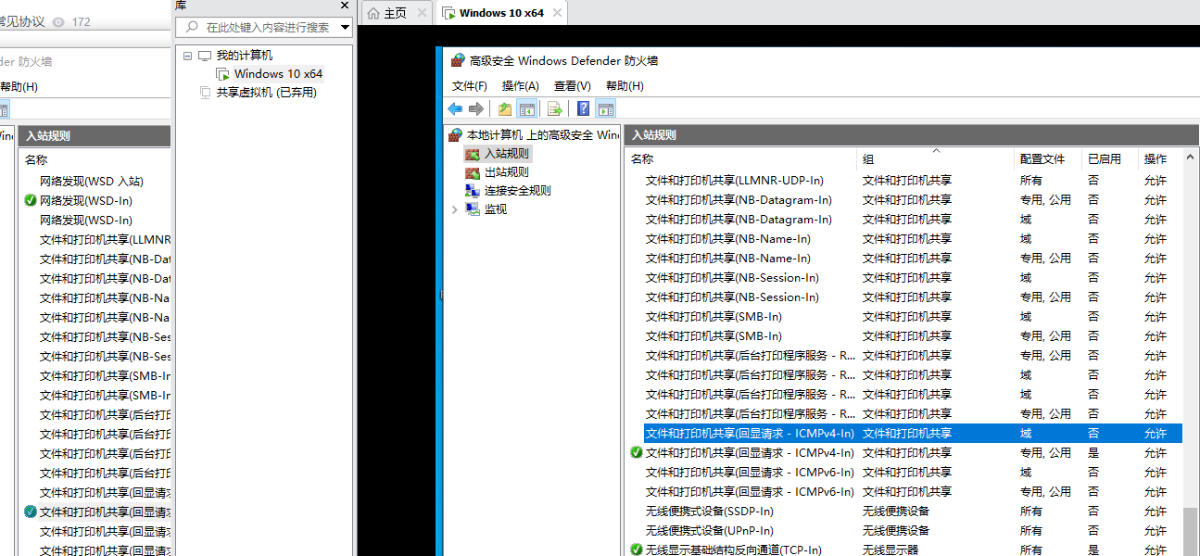Click the 共享虚拟机 icon in library

point(205,92)
